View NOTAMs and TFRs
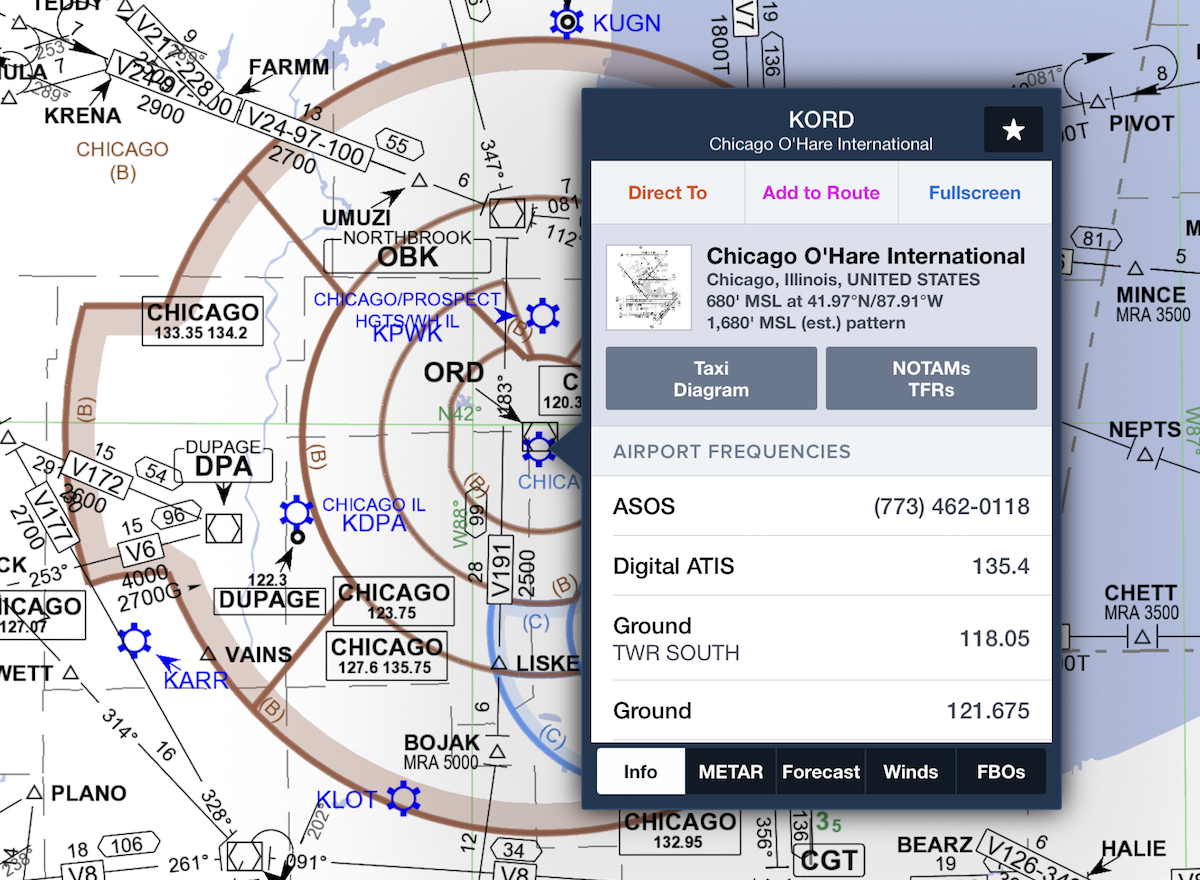1200x880 pixels. pos(931,379)
